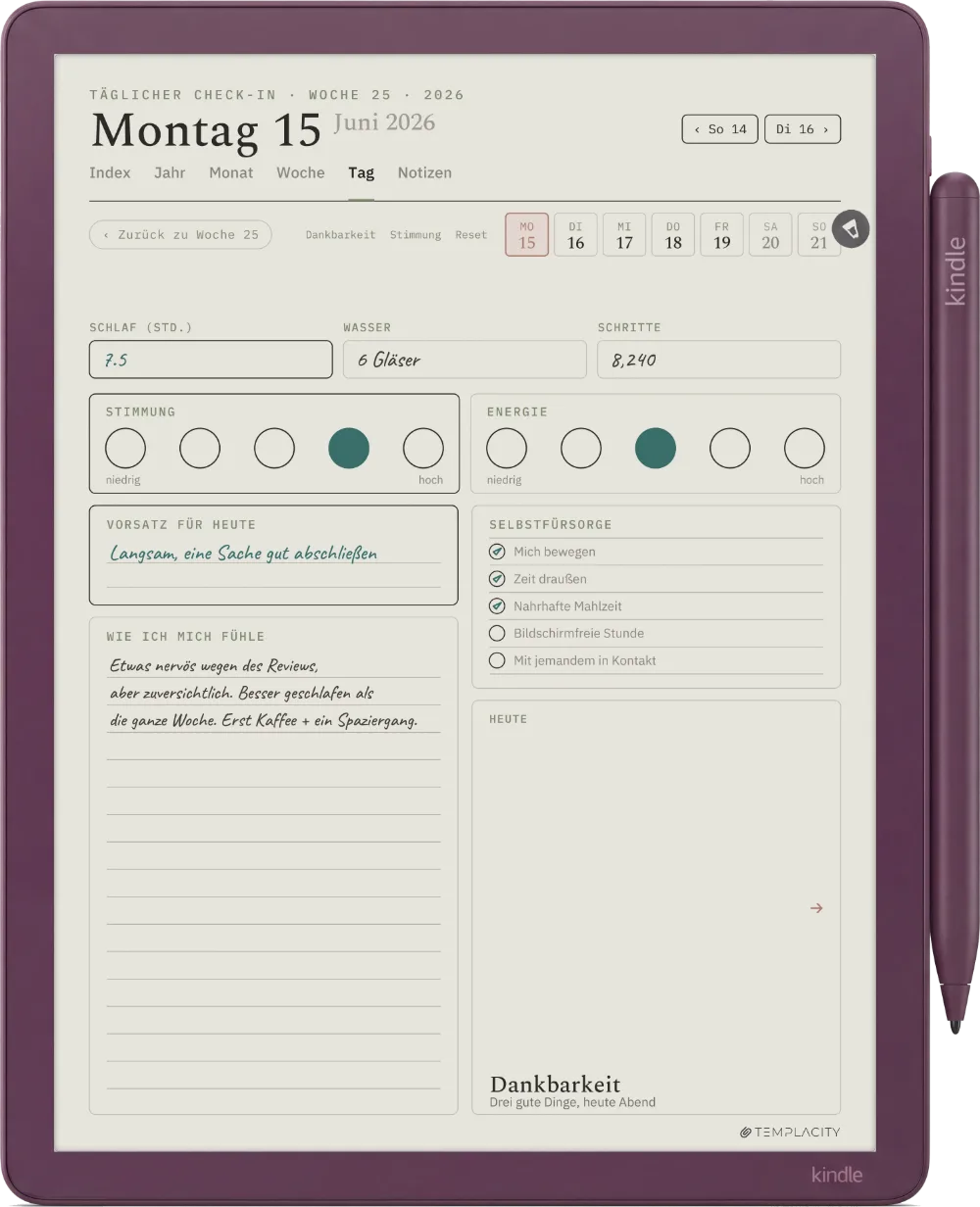Image resolution: width=980 pixels, height=1207 pixels.
Task: Go back via Zurück zu Woche 25
Action: 180,235
